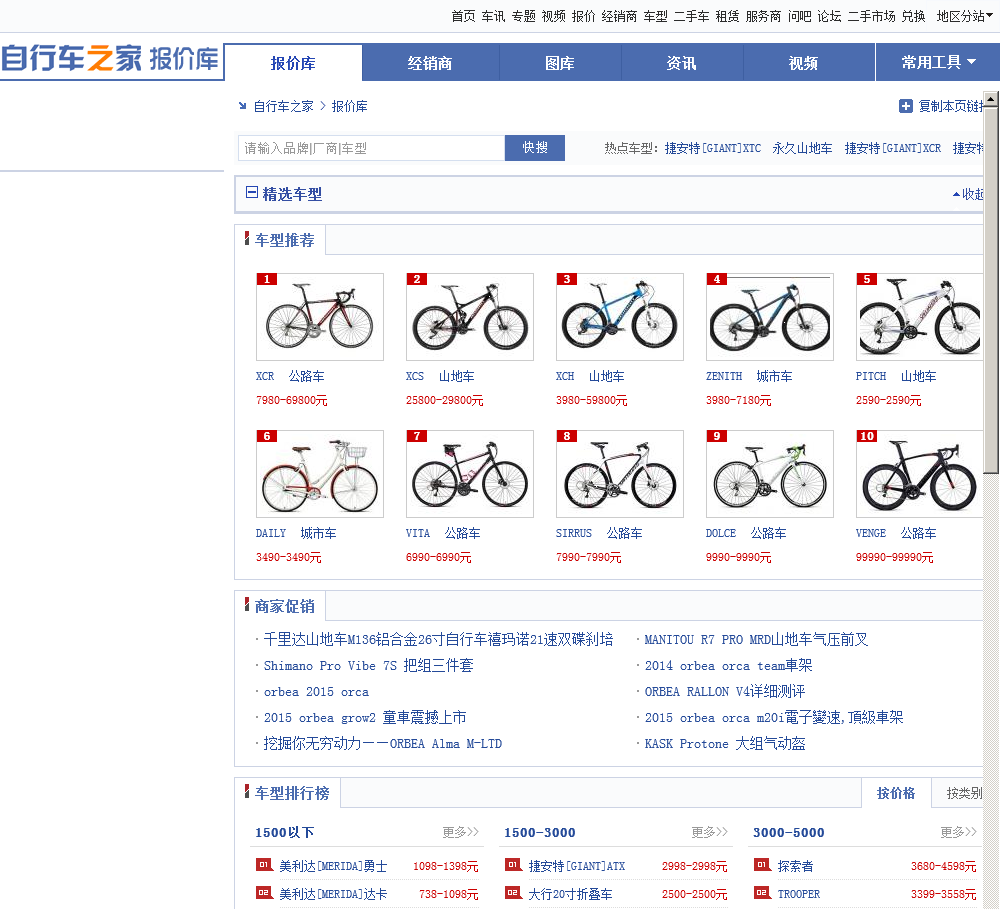Click 更多 next to 3000-5000
Image resolution: width=1000 pixels, height=909 pixels.
(958, 832)
